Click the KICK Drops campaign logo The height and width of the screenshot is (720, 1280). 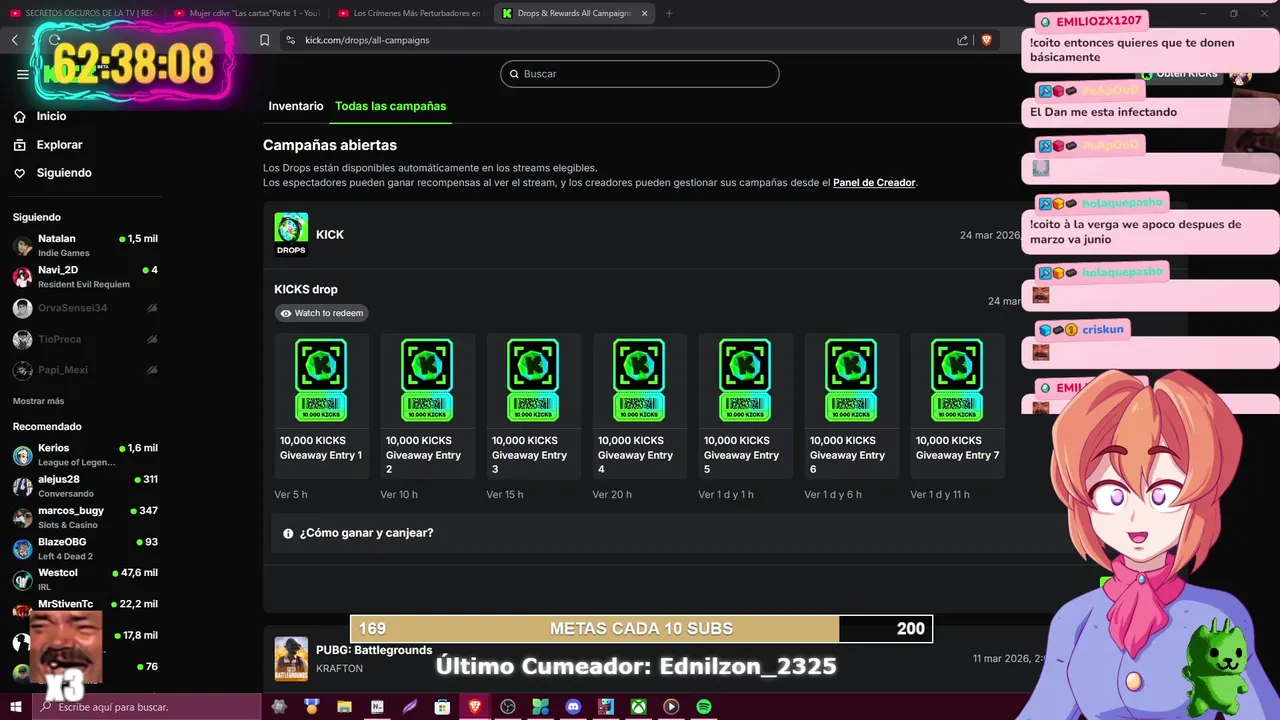(291, 234)
